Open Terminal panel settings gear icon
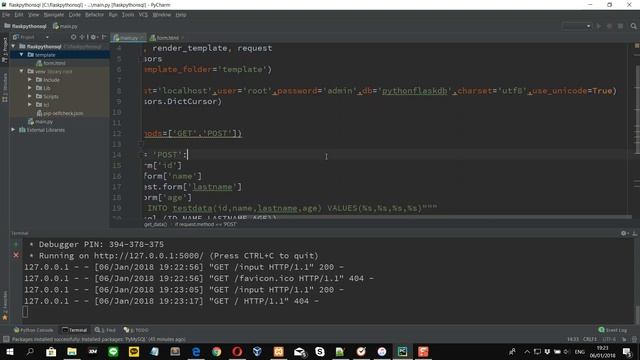The height and width of the screenshot is (360, 640). 624,233
